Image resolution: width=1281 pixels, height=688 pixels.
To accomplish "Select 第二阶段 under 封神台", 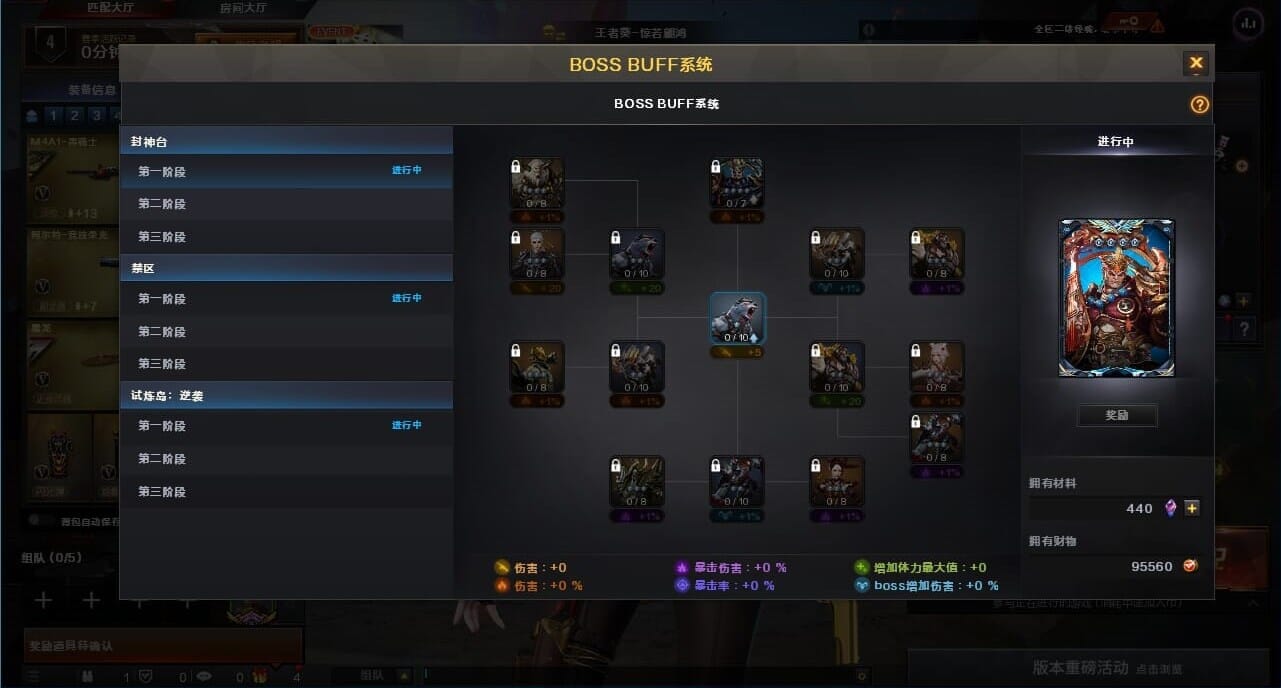I will point(286,204).
